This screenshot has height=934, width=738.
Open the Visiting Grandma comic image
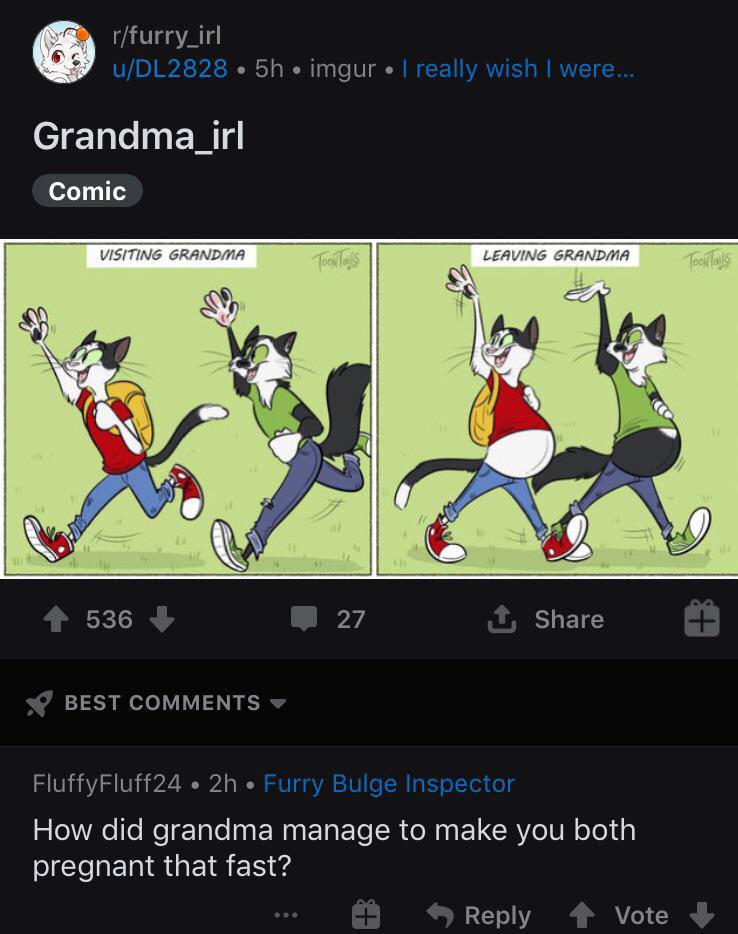pos(188,409)
